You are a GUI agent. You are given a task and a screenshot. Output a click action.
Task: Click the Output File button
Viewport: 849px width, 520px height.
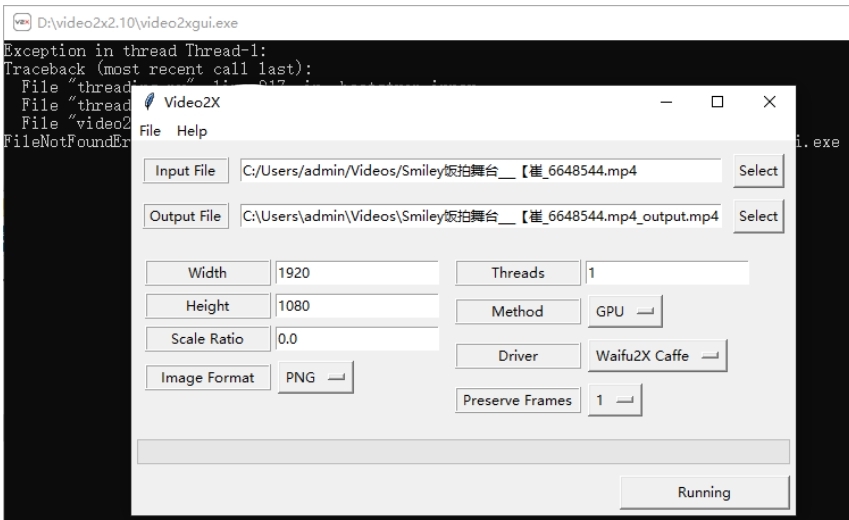click(x=185, y=216)
